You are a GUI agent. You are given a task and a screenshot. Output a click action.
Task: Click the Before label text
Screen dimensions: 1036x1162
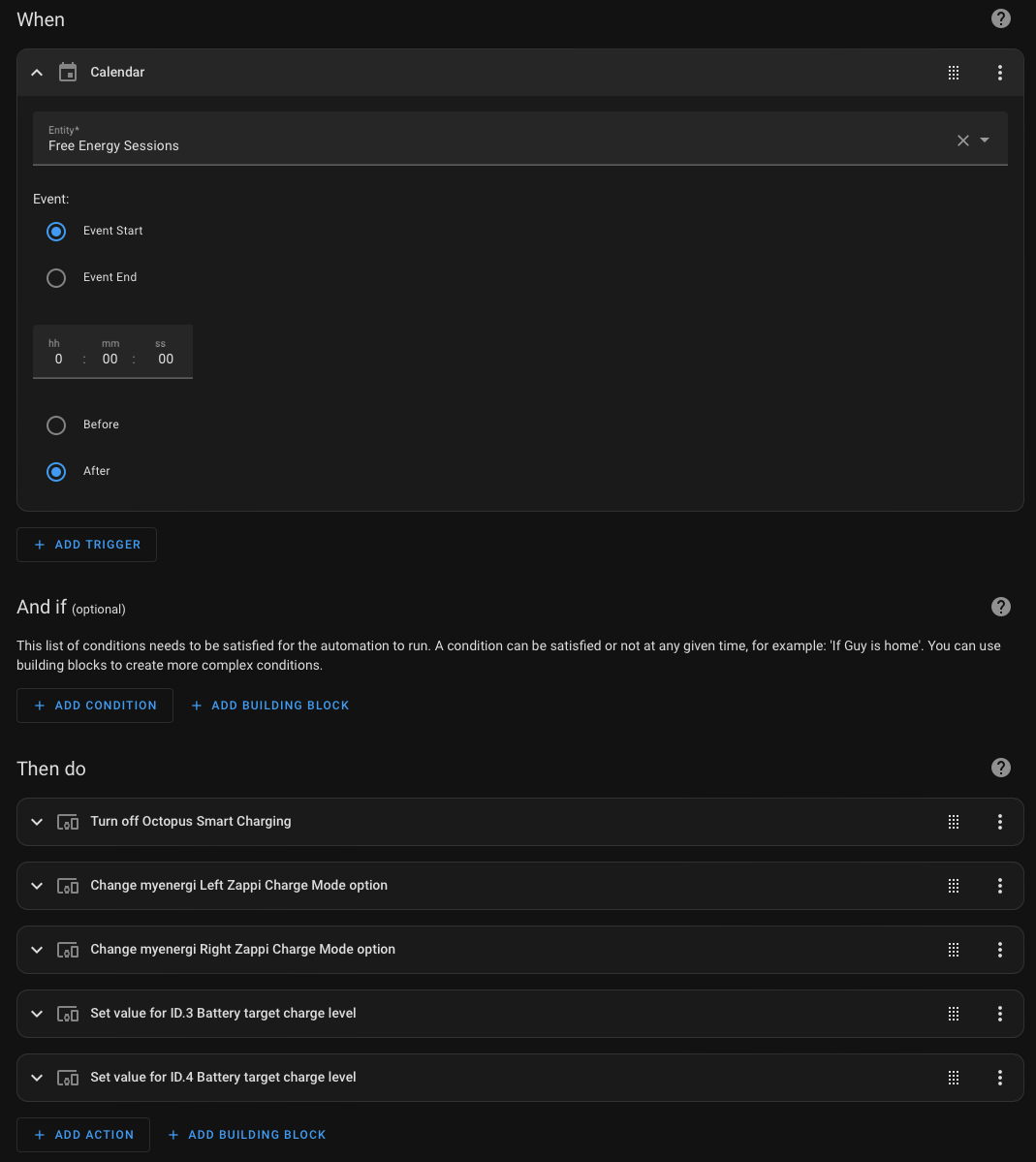click(x=101, y=424)
